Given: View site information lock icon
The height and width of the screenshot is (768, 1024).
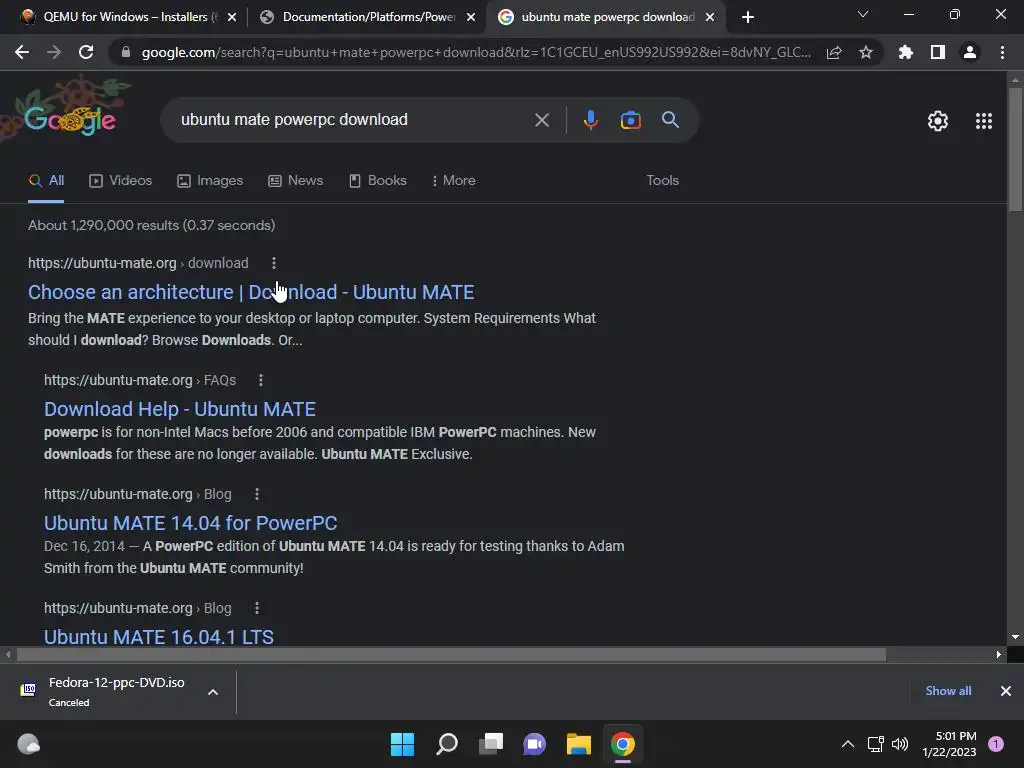Looking at the screenshot, I should point(126,52).
